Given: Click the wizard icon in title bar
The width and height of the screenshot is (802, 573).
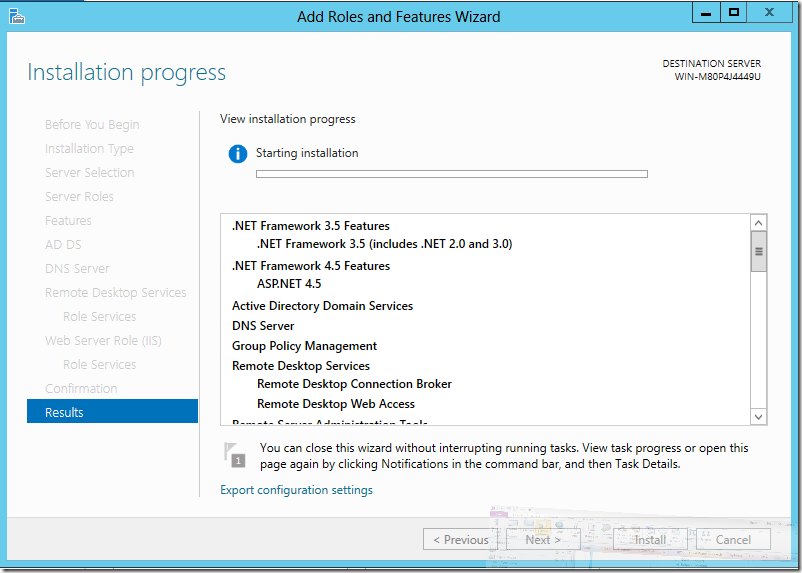Looking at the screenshot, I should [x=15, y=16].
